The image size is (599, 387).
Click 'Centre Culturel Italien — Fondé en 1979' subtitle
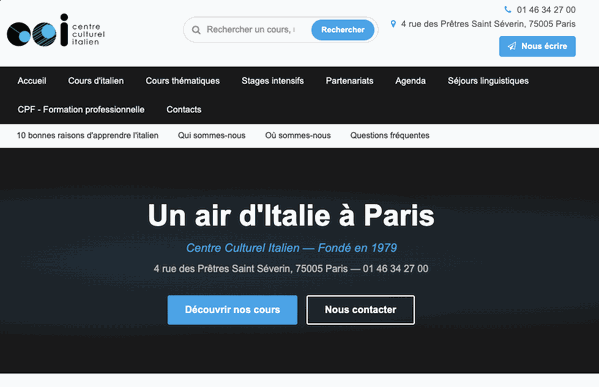pos(291,248)
